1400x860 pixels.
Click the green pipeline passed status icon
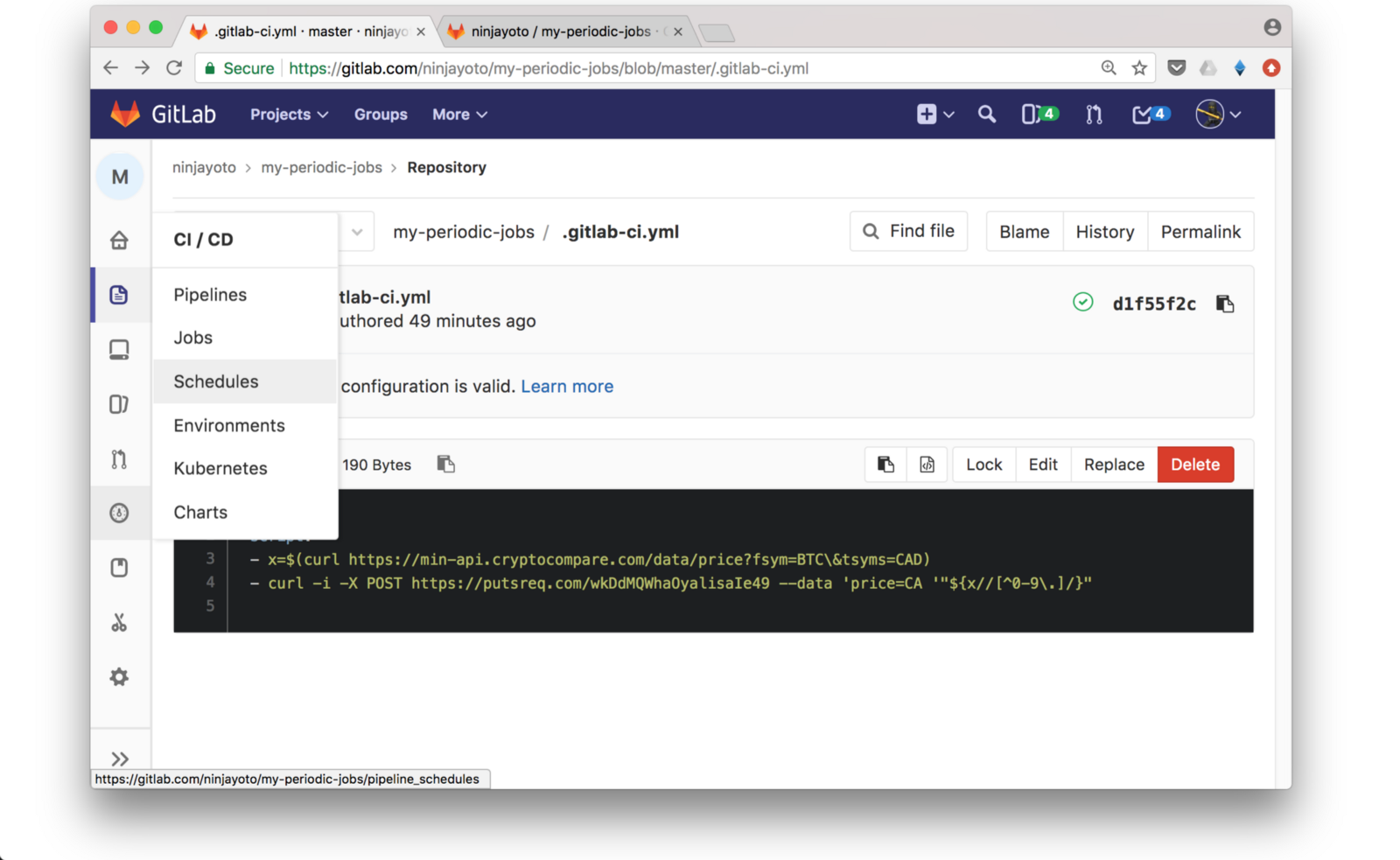point(1082,302)
